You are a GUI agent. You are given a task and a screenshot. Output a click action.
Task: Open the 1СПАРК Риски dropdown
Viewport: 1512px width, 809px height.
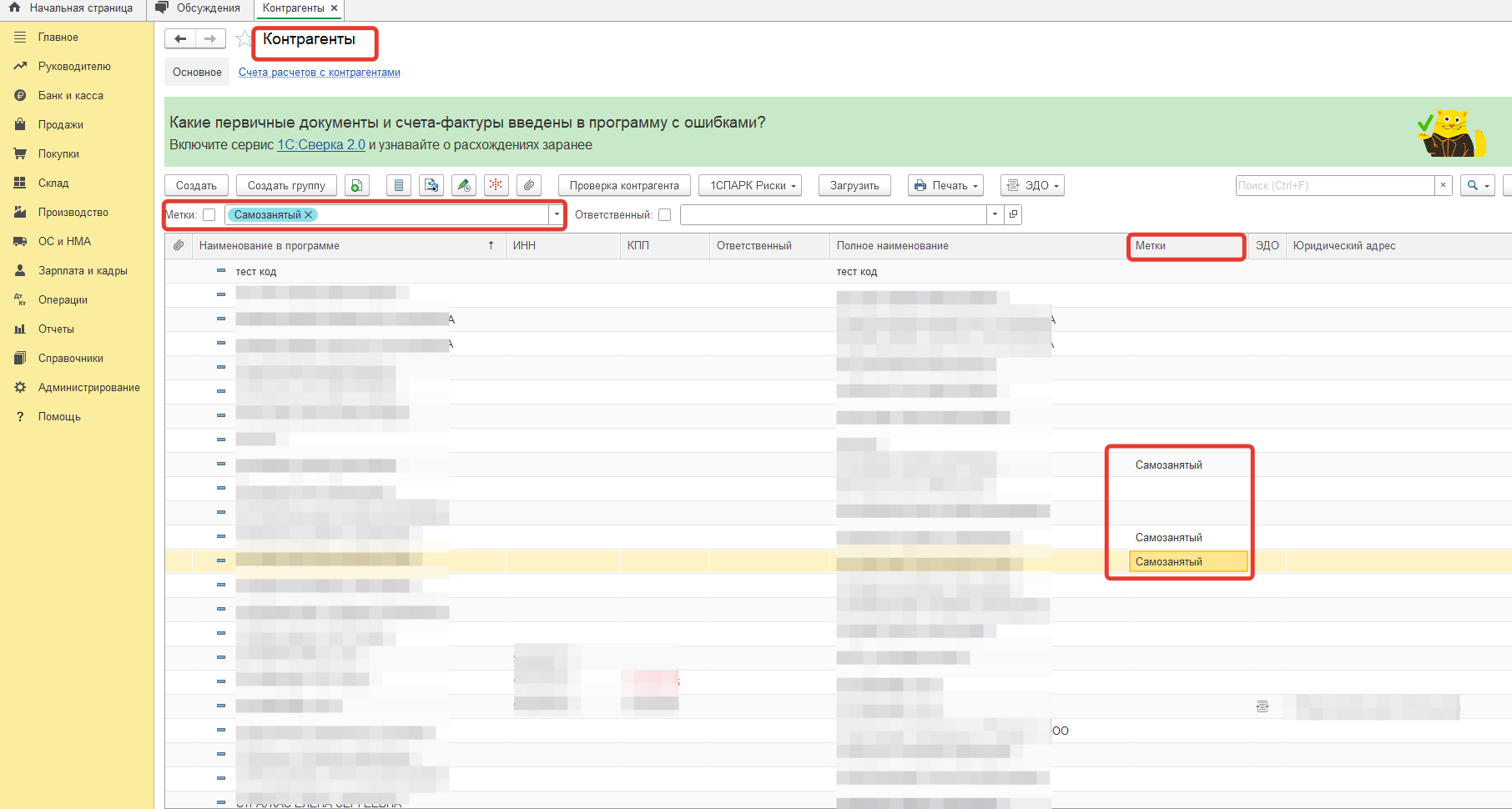(753, 185)
